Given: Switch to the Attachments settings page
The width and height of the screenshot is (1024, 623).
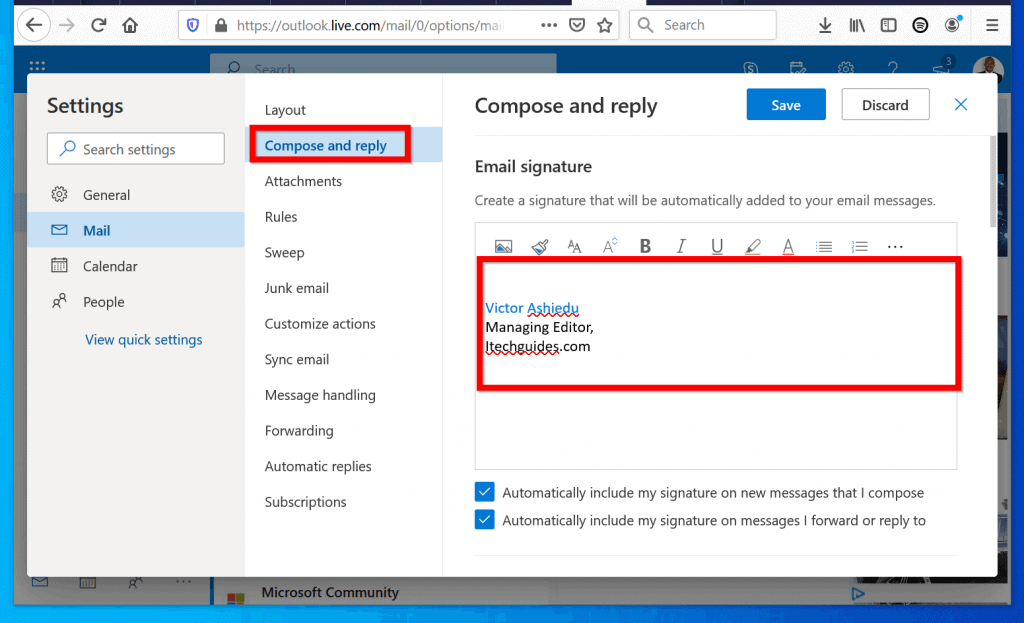Looking at the screenshot, I should click(303, 181).
